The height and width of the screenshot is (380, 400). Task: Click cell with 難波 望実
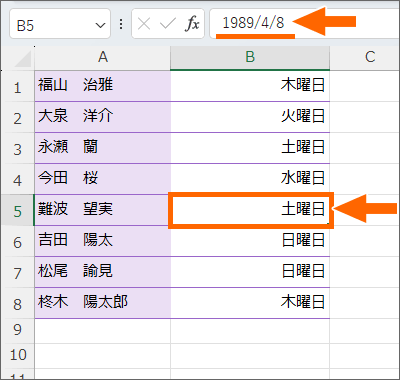tap(103, 210)
